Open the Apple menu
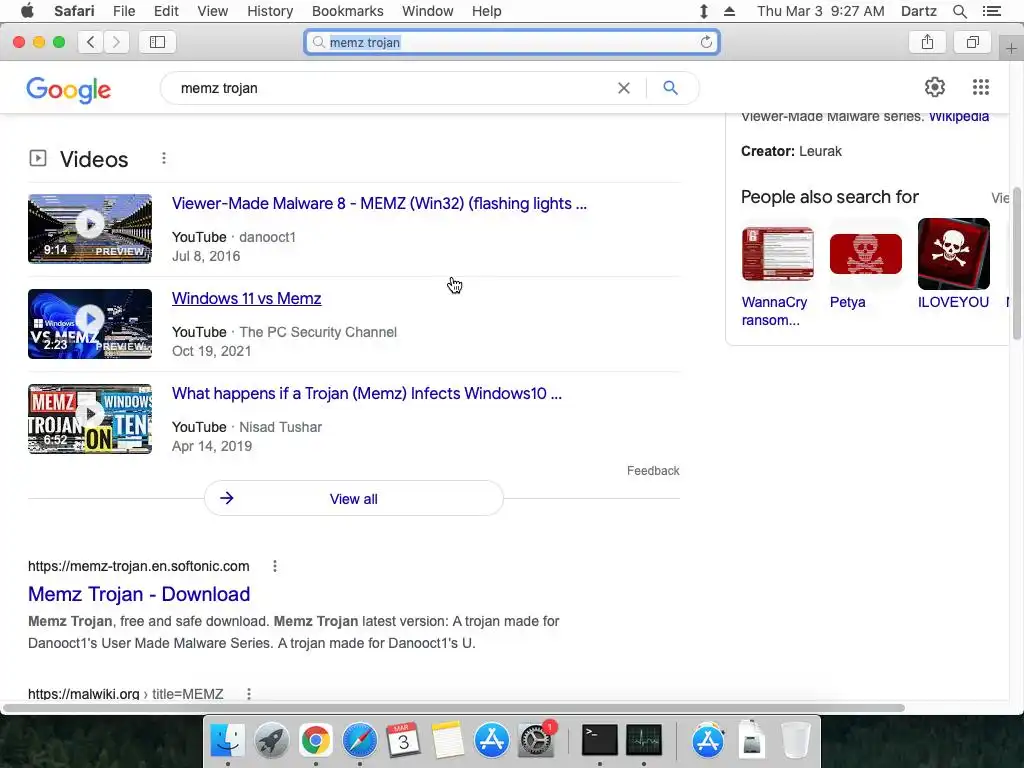This screenshot has height=768, width=1024. pos(27,10)
